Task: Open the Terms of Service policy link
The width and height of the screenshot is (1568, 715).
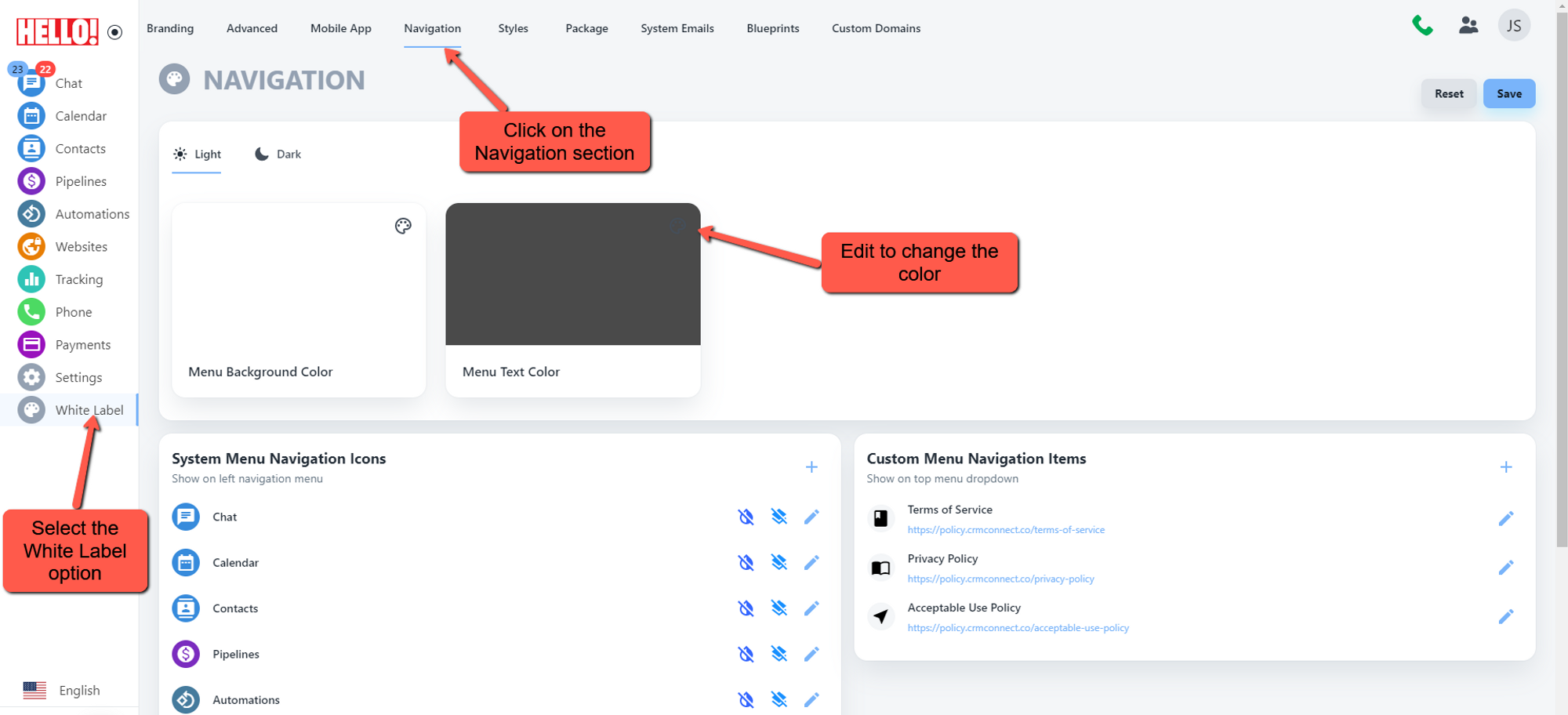Action: 1005,530
